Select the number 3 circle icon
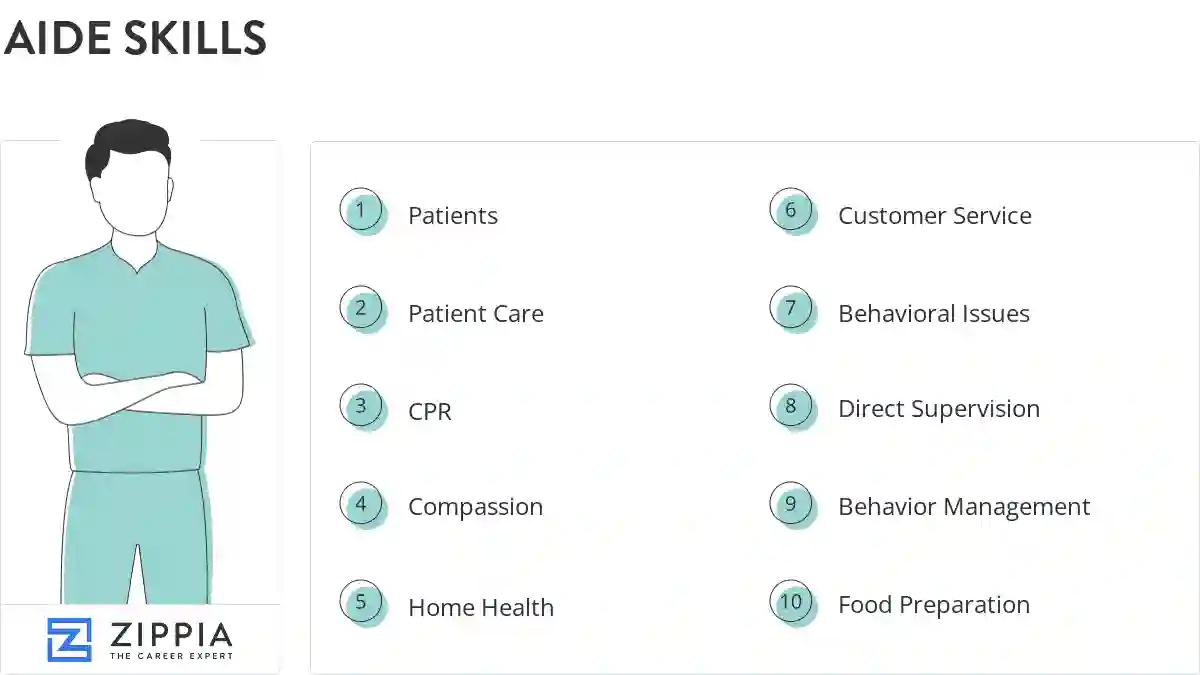Screen dimensions: 1200x675 361,406
